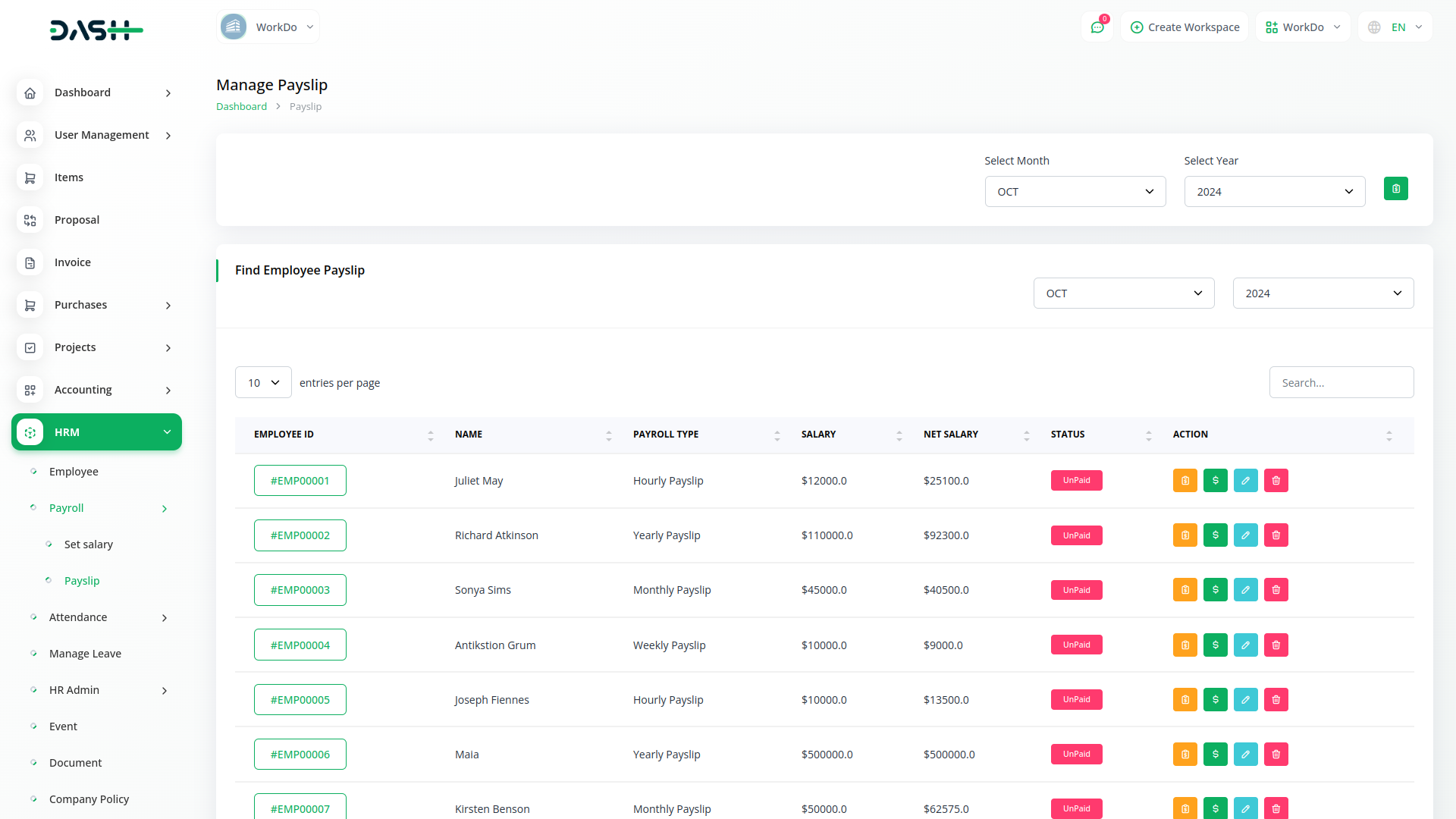Delete Antikstion Grum's payslip via trash icon
The image size is (1456, 819).
[1276, 645]
